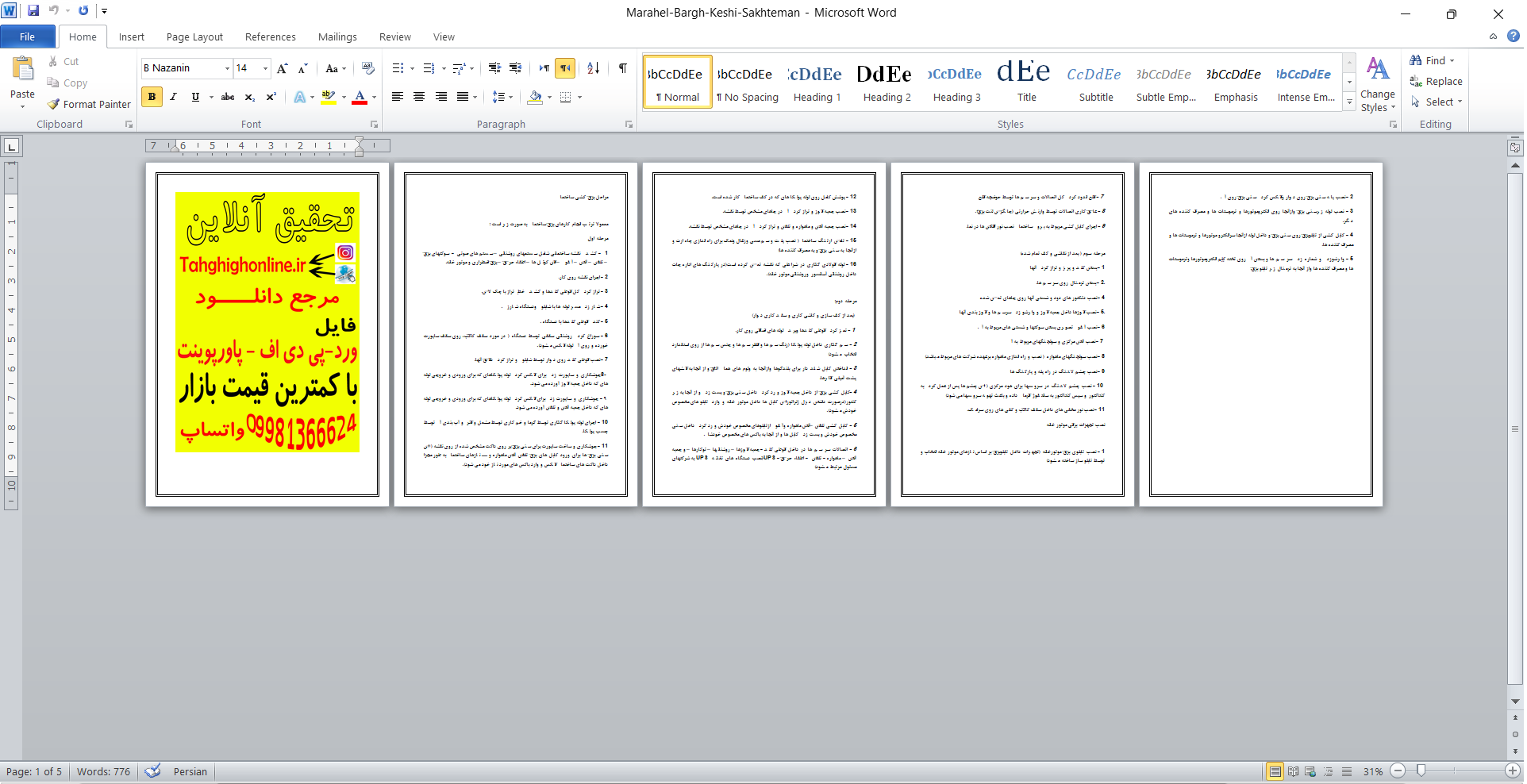Click the Justify alignment icon
The width and height of the screenshot is (1527, 784).
click(462, 97)
